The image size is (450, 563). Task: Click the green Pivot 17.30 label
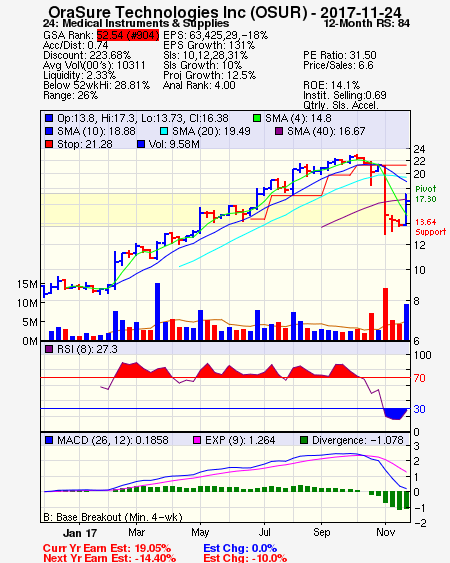click(426, 194)
